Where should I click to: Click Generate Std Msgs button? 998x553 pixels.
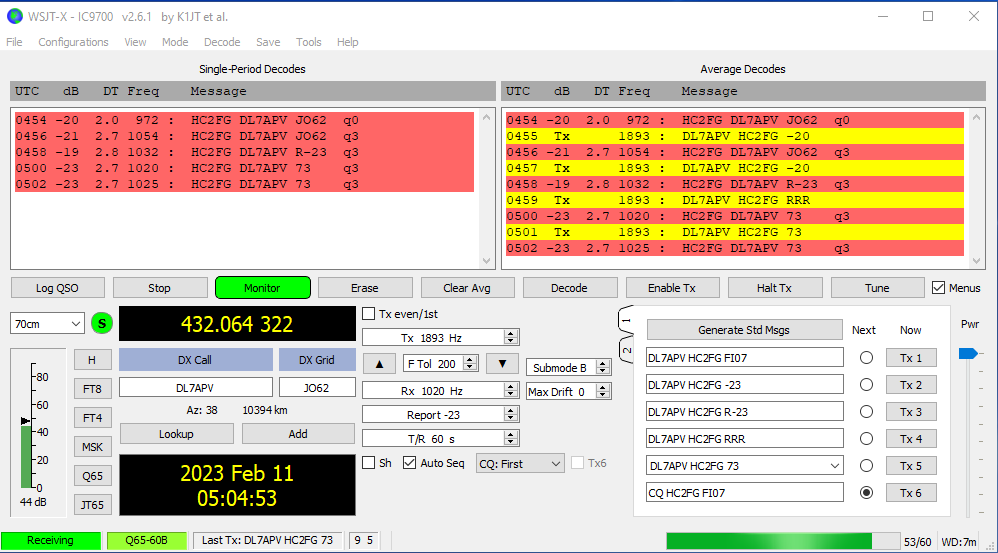744,330
